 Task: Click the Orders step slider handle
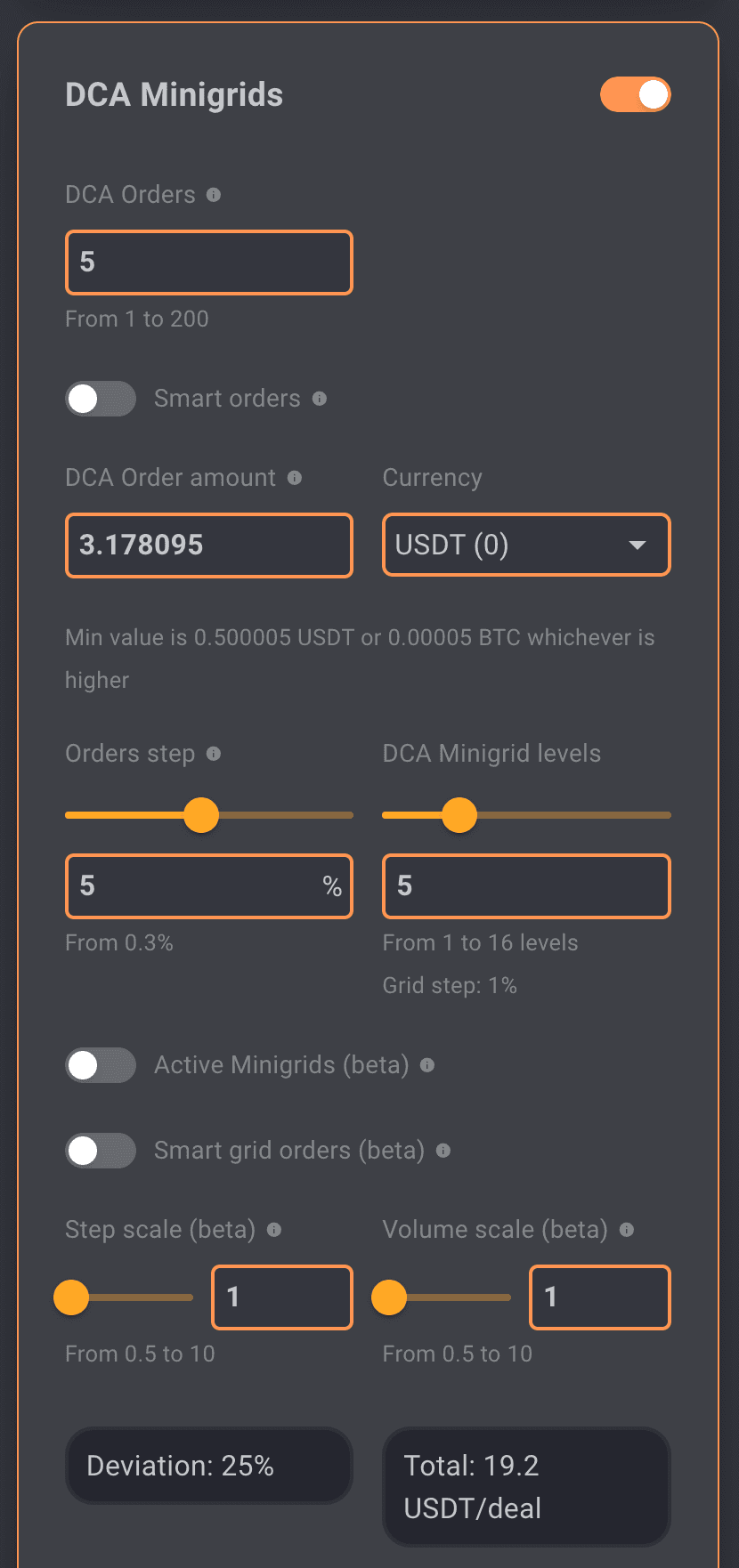[201, 815]
